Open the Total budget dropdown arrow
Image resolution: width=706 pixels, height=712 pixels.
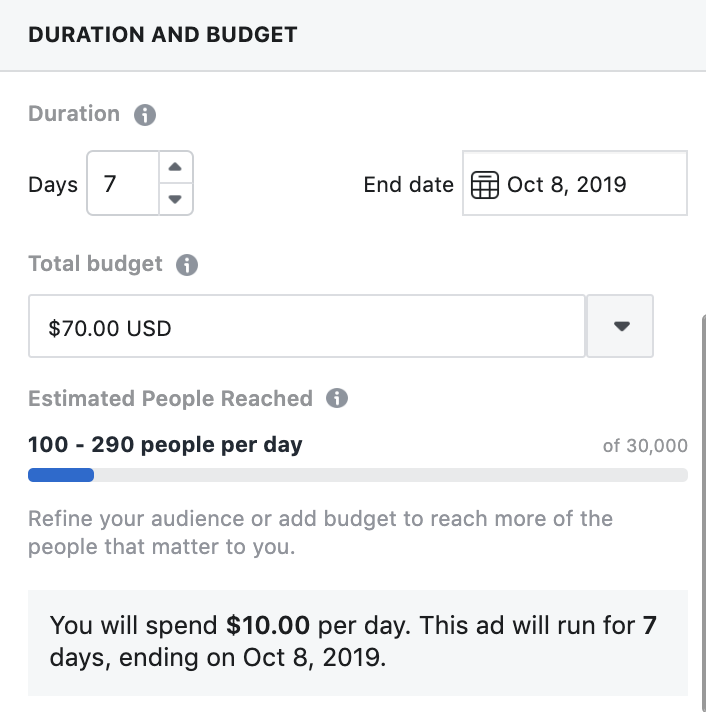click(621, 326)
